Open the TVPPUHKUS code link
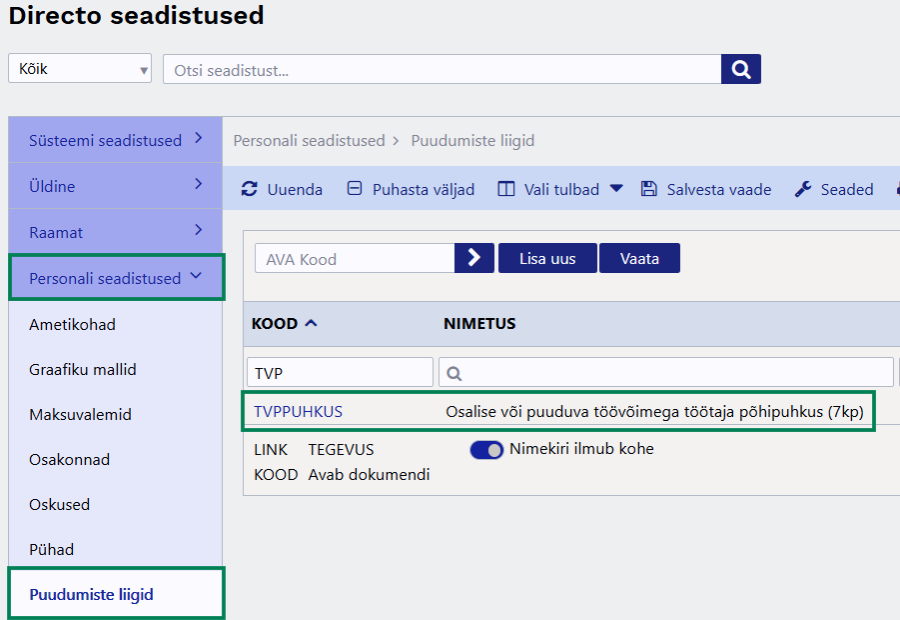 click(x=298, y=411)
